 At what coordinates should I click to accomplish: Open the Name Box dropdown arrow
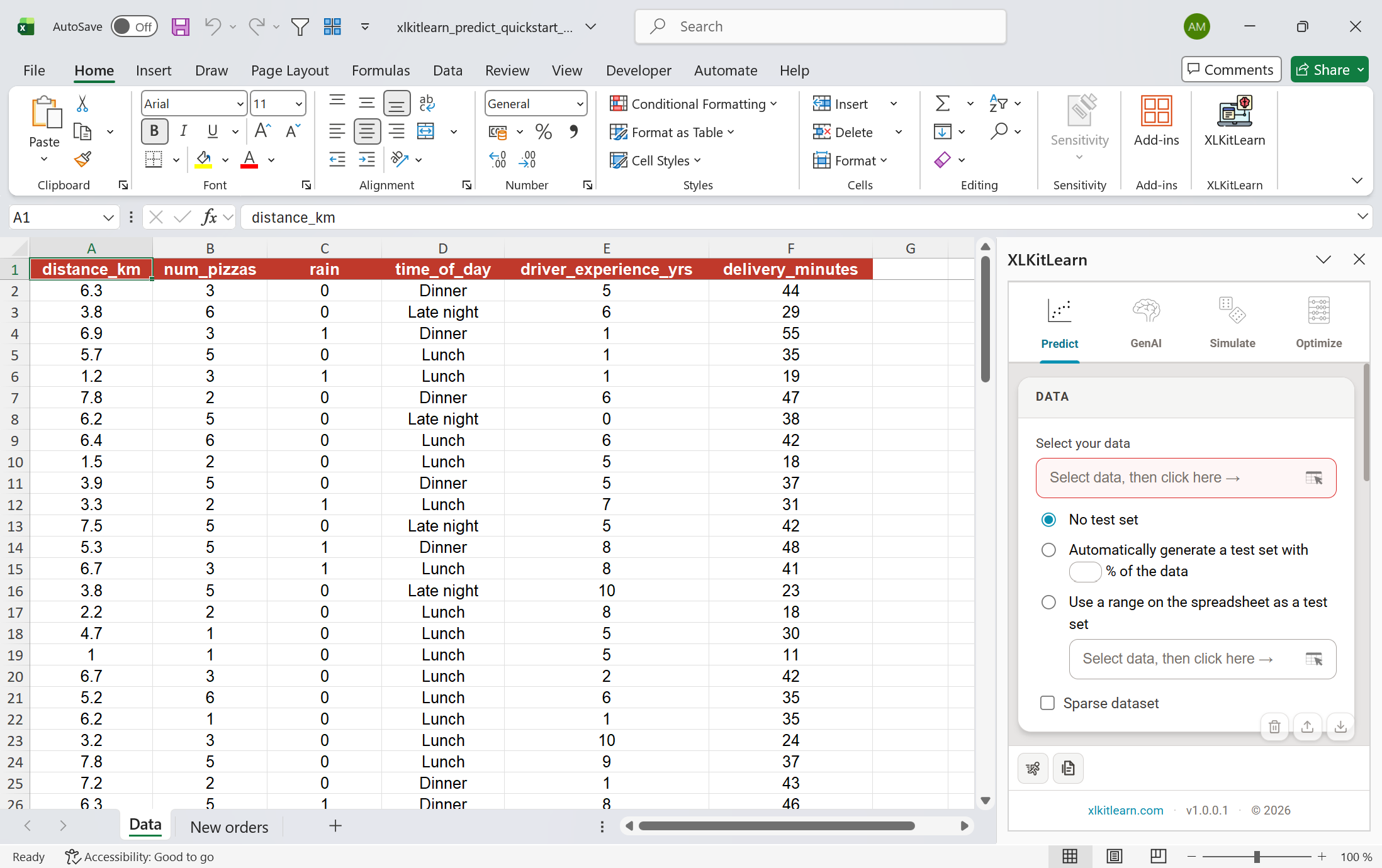click(x=108, y=218)
